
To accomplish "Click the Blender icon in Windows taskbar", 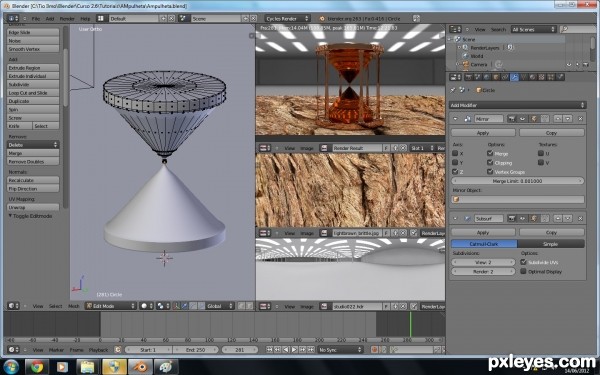I will click(140, 367).
